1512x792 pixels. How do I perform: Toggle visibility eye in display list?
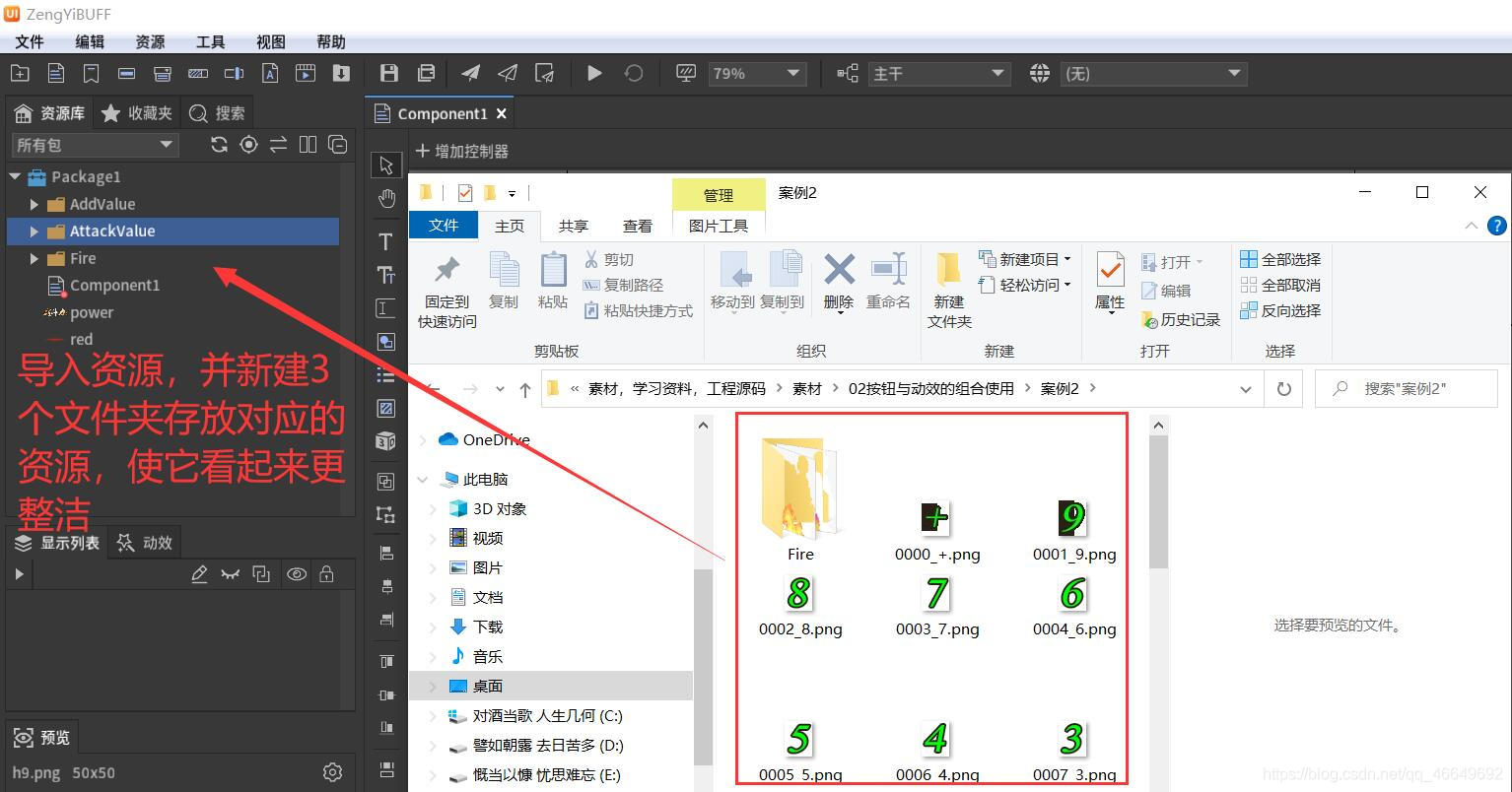point(296,574)
